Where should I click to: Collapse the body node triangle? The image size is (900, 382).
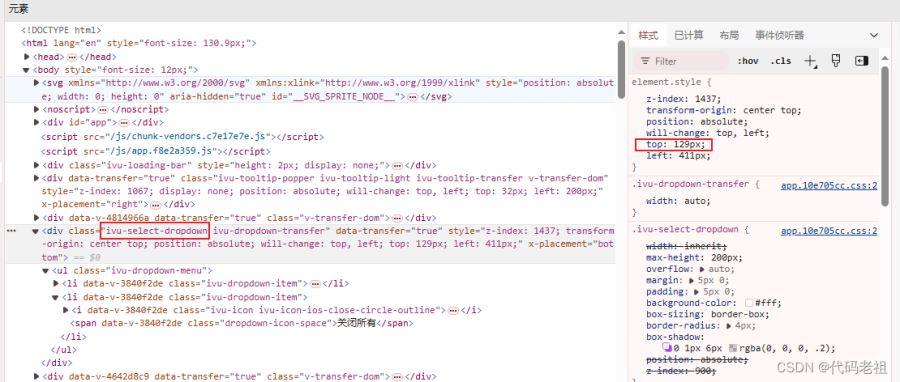[x=26, y=70]
